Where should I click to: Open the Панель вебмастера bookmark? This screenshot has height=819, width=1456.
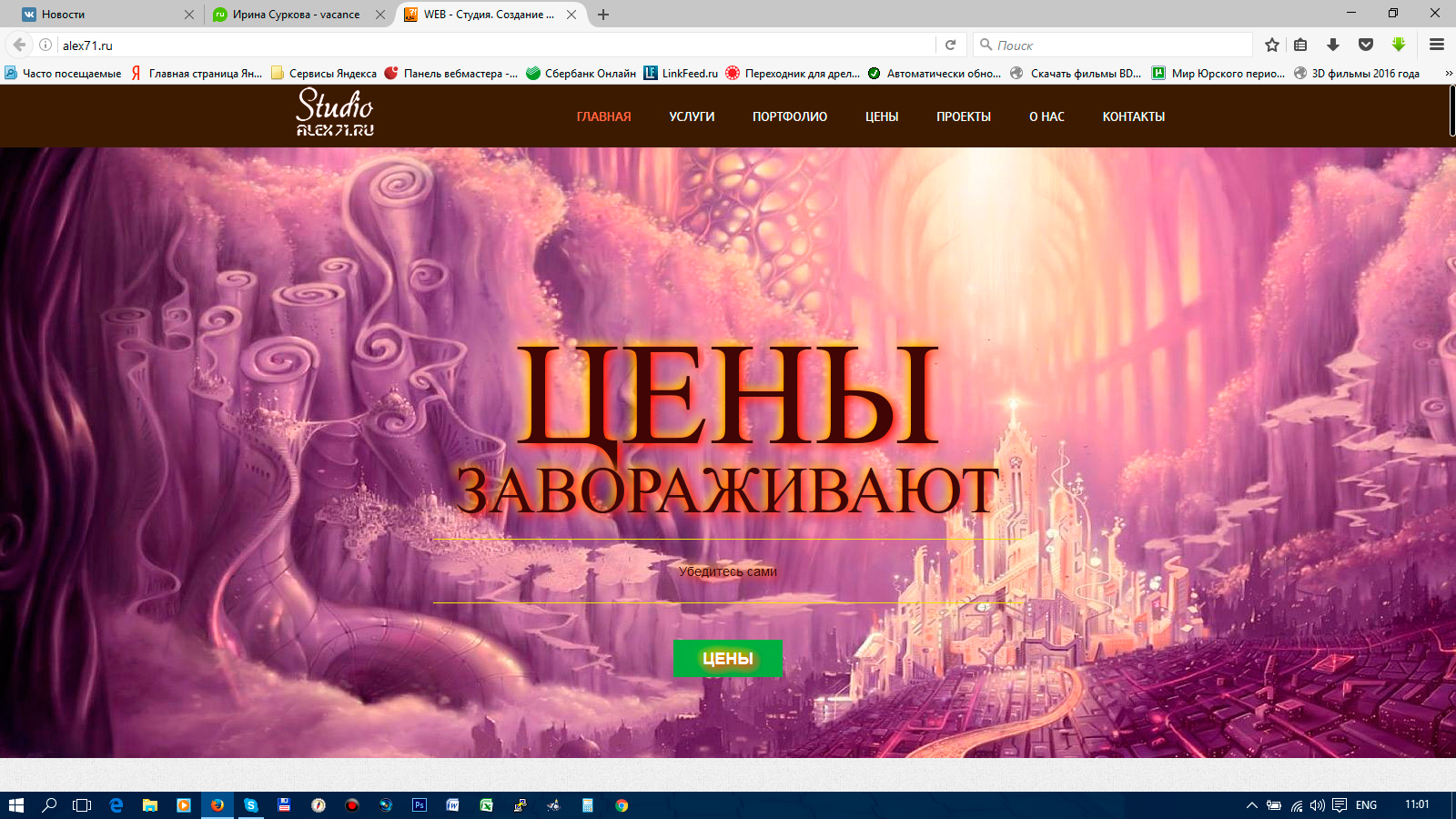pyautogui.click(x=451, y=74)
